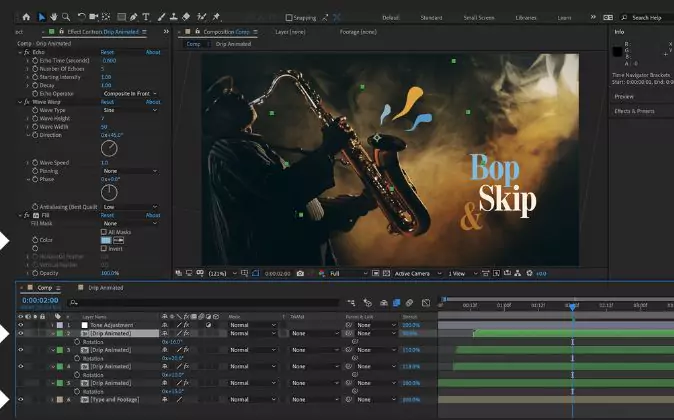Hide layer 3 Drip Animated eye
Viewport: 674px width, 420px height.
point(21,350)
